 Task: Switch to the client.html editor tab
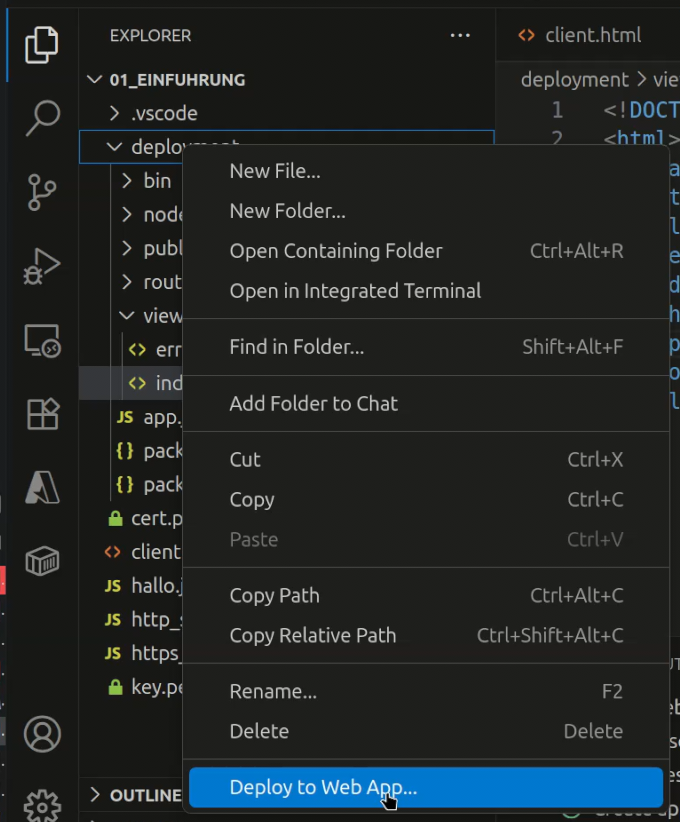[x=592, y=36]
